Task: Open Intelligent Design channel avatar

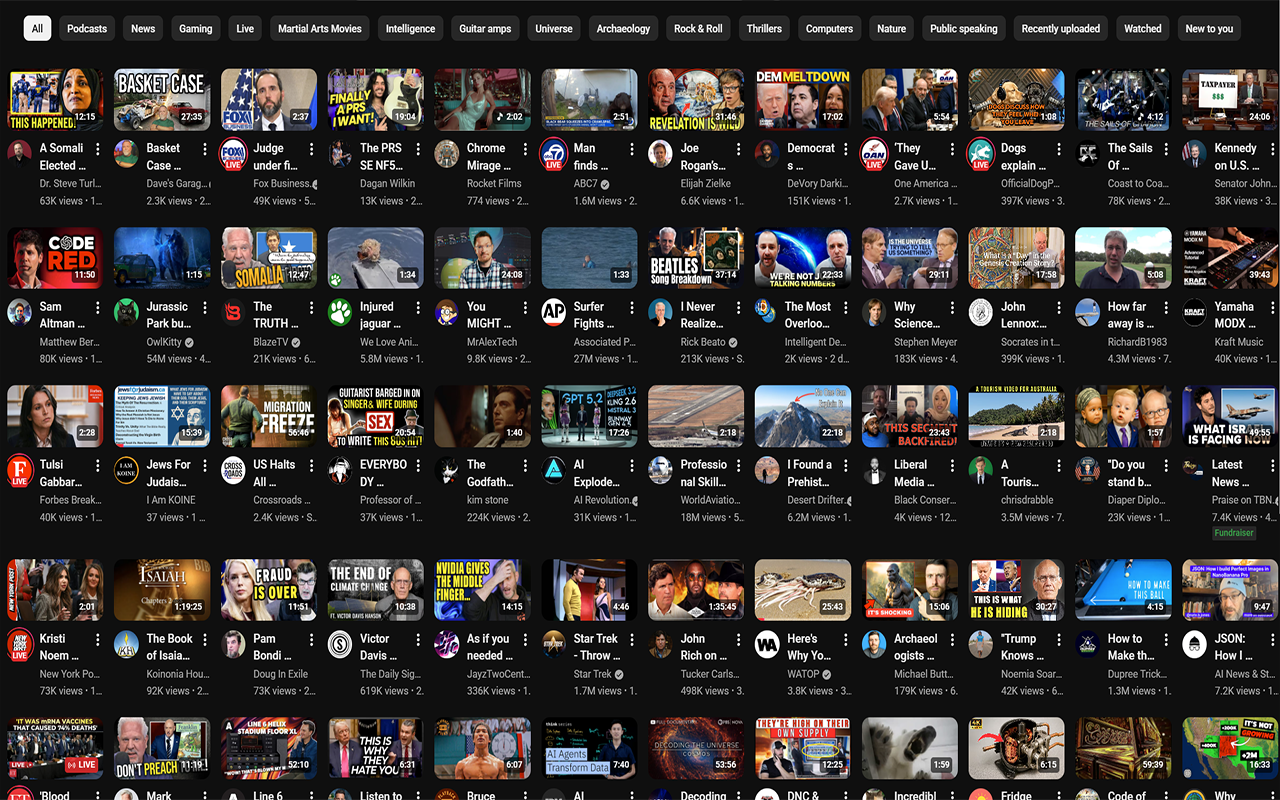Action: [767, 312]
